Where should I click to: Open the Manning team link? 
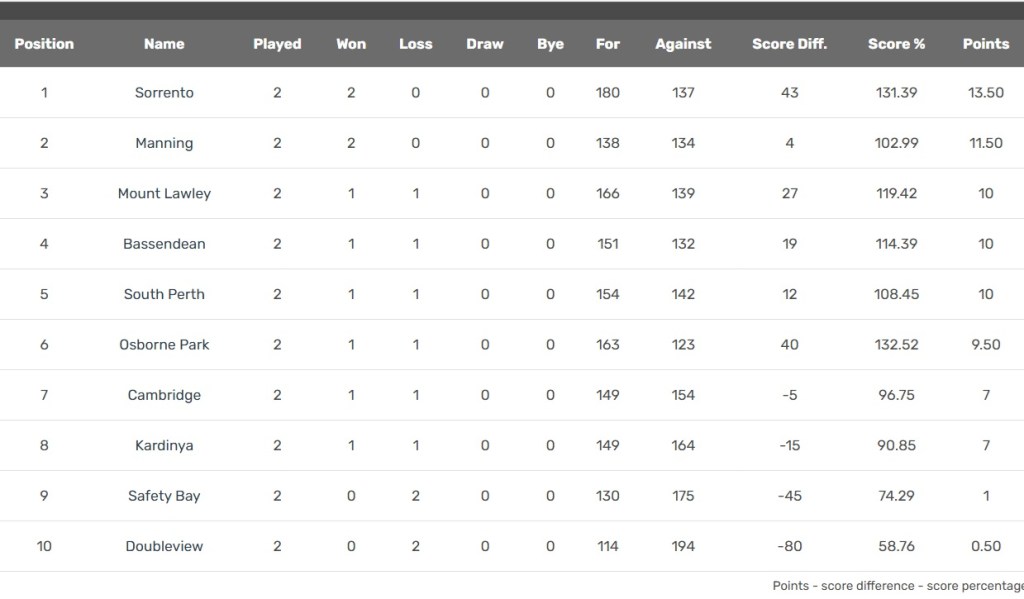coord(164,143)
